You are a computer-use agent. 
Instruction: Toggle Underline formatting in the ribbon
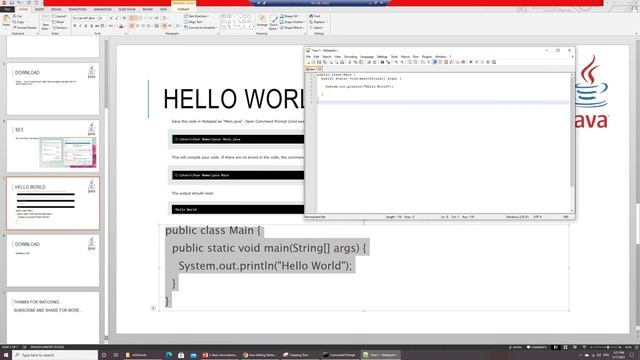pos(86,26)
